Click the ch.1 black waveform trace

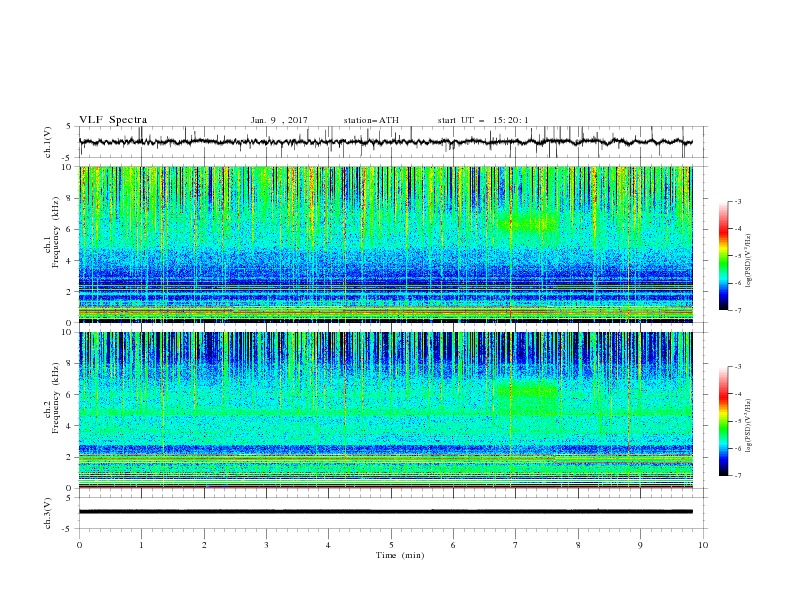point(385,142)
